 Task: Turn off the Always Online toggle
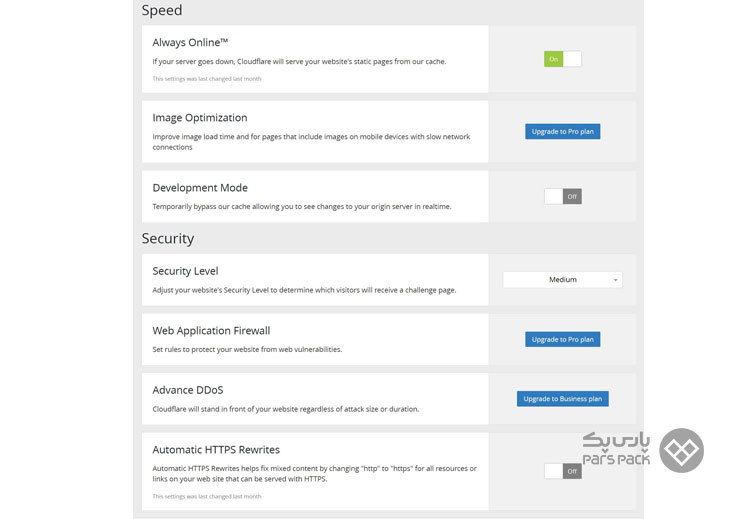pos(562,59)
